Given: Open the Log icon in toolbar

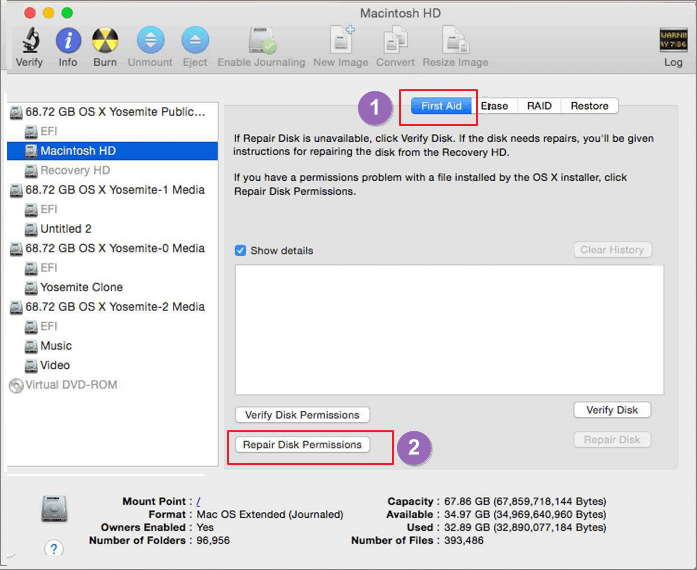Looking at the screenshot, I should [673, 42].
